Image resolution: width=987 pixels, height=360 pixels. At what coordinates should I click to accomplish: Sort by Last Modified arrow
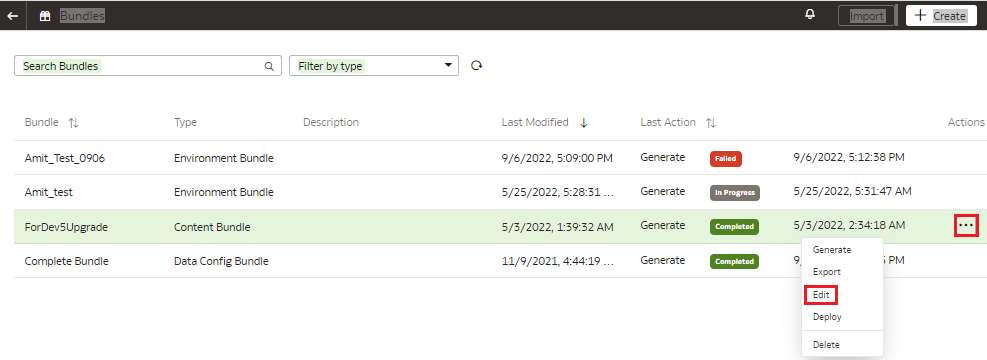coord(584,123)
